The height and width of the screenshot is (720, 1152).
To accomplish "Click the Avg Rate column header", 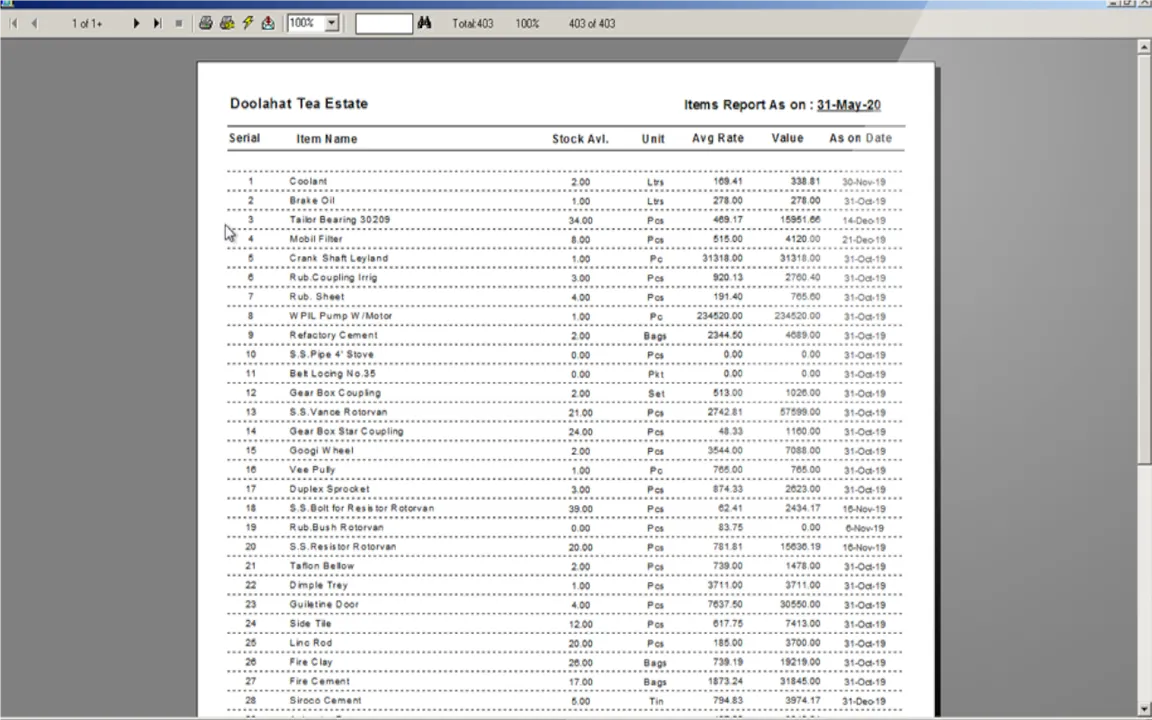I will tap(718, 138).
